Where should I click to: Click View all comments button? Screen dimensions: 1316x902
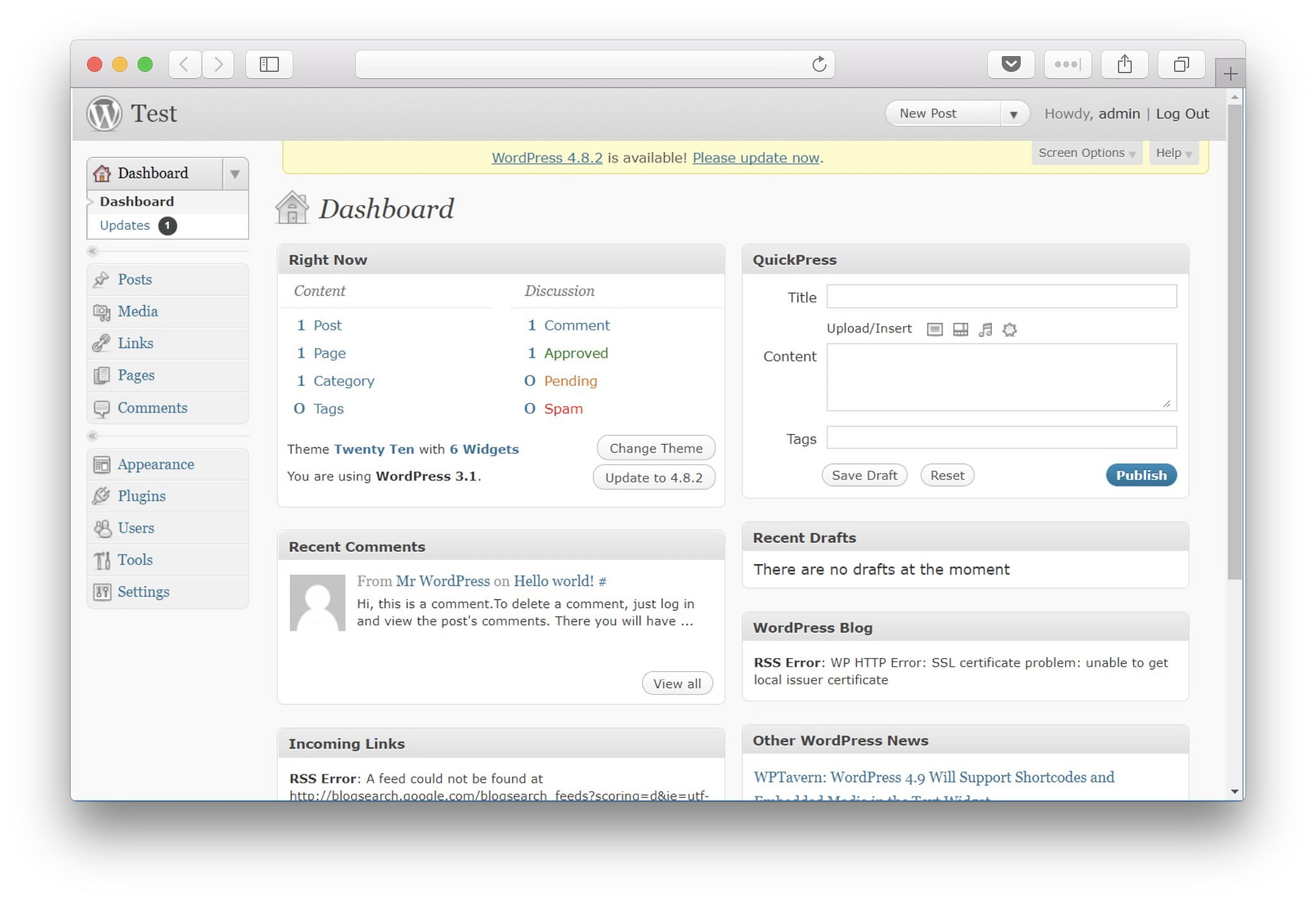[677, 684]
